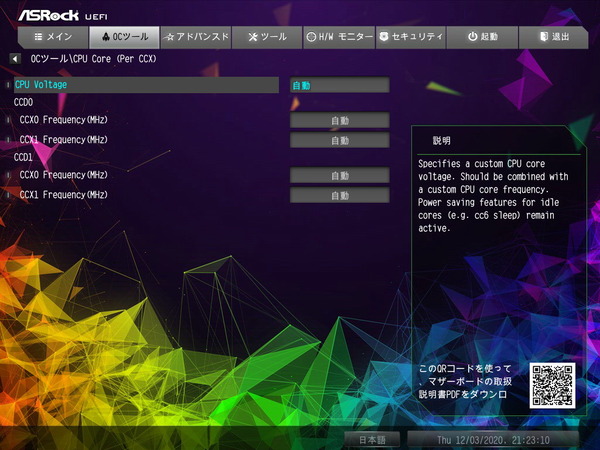Click the 日本語 language button
Image resolution: width=600 pixels, height=450 pixels.
tap(372, 439)
